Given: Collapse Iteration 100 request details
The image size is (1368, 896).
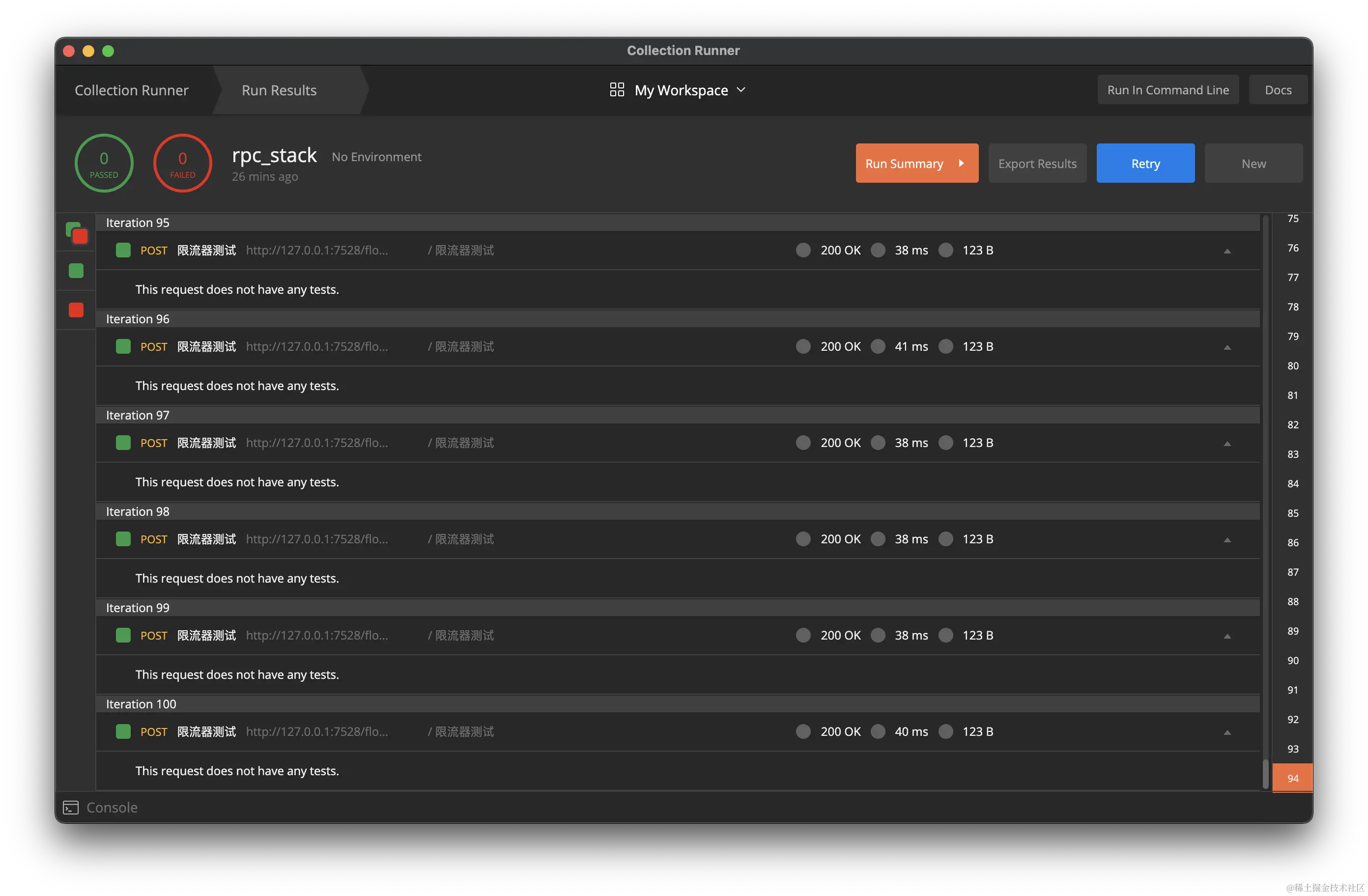Looking at the screenshot, I should pyautogui.click(x=1227, y=733).
